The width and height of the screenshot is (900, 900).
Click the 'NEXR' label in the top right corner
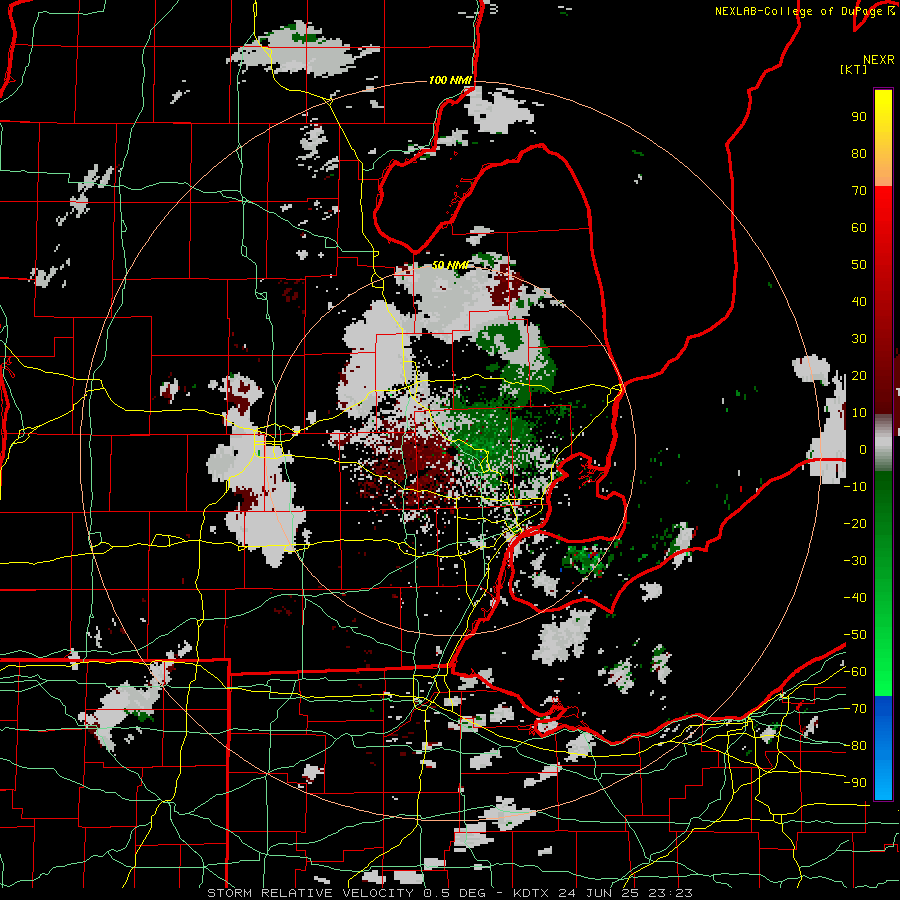tap(879, 60)
